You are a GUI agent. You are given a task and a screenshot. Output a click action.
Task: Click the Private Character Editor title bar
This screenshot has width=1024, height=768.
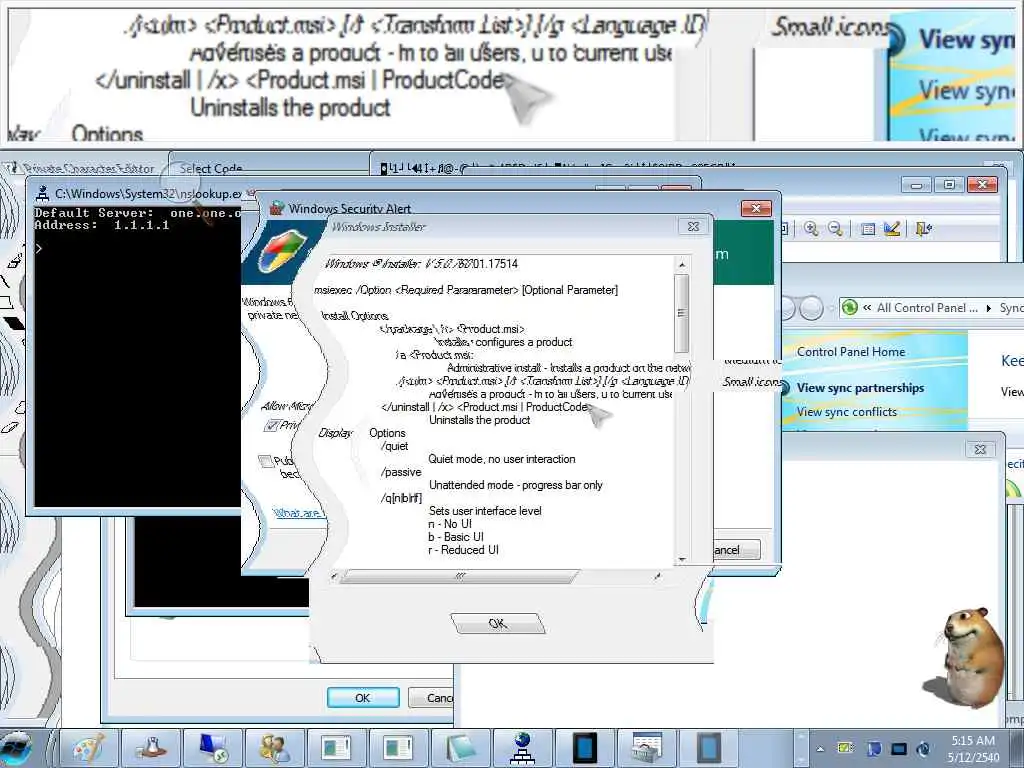88,168
